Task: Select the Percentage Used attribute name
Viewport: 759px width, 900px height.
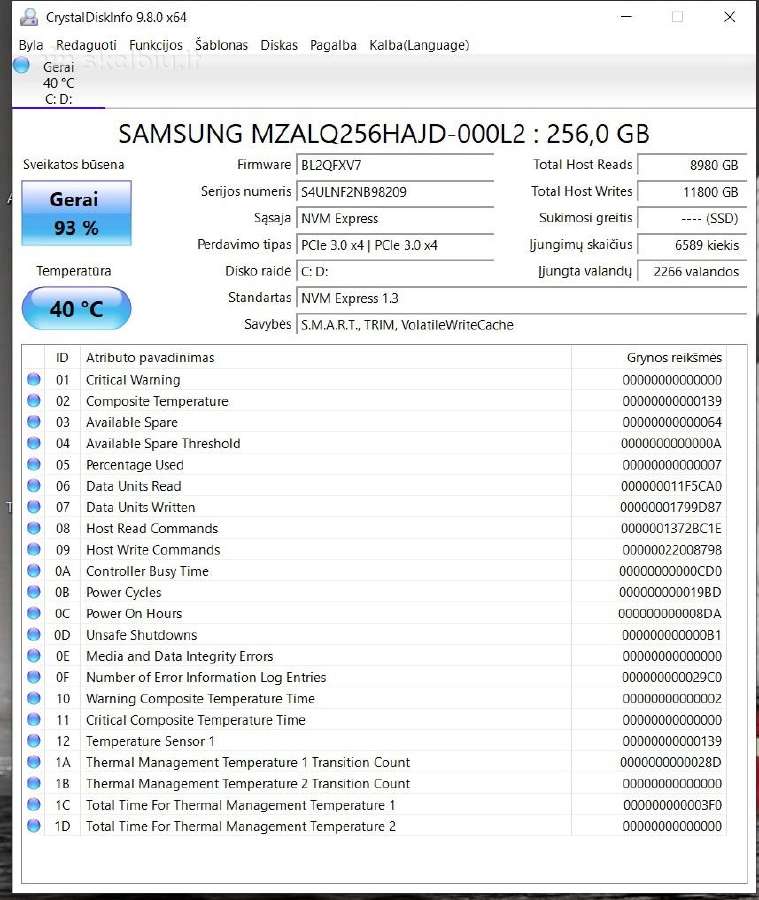Action: point(135,465)
